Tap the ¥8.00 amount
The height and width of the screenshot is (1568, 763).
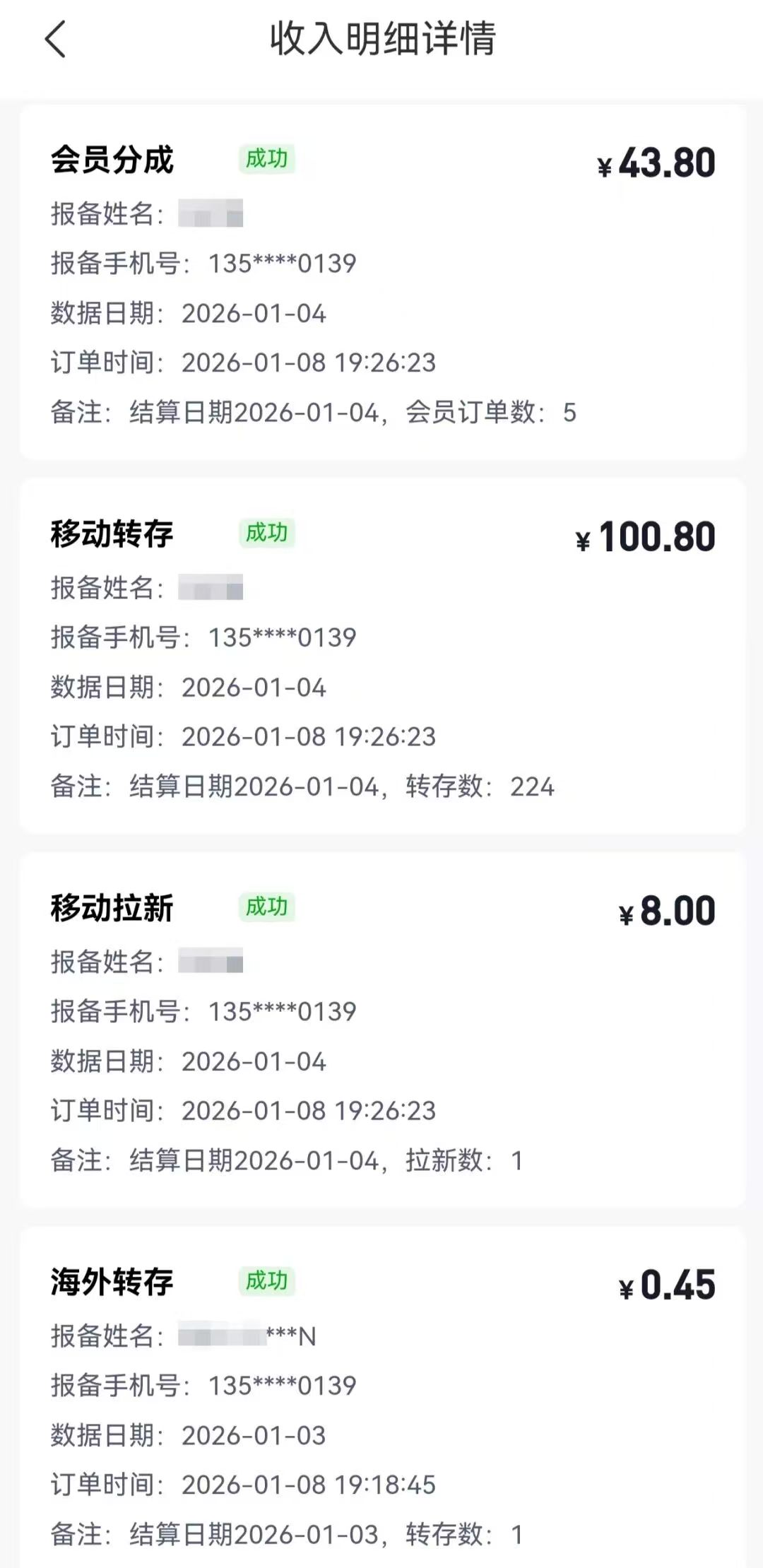click(x=667, y=912)
